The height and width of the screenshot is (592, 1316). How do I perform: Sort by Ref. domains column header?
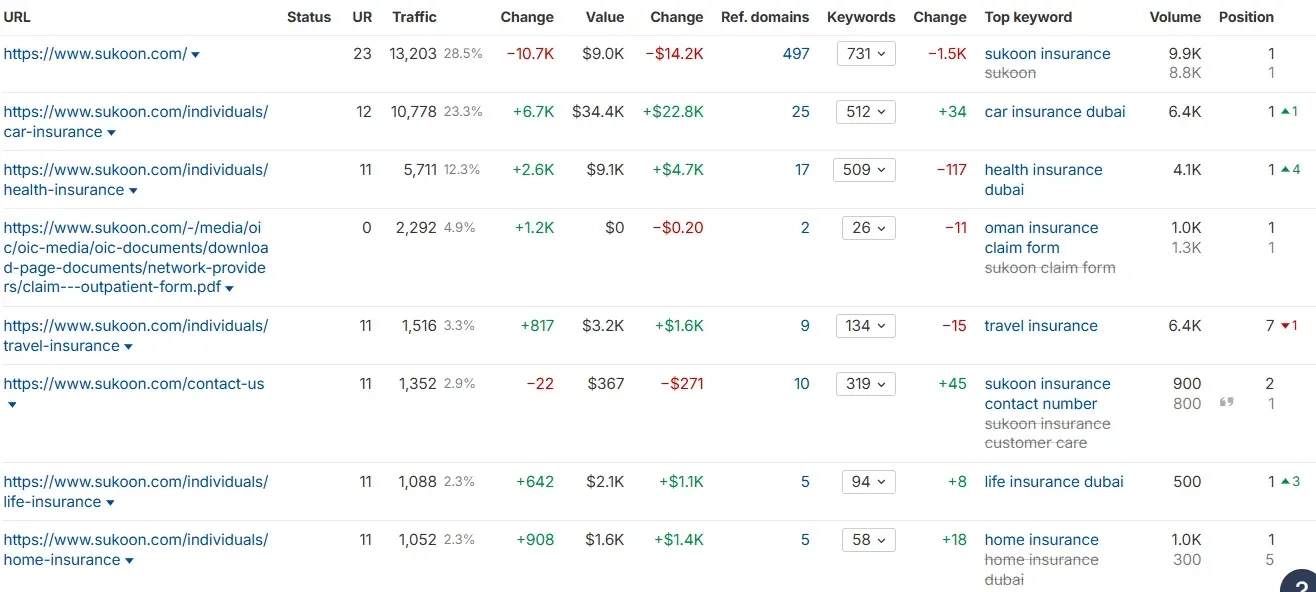click(765, 17)
